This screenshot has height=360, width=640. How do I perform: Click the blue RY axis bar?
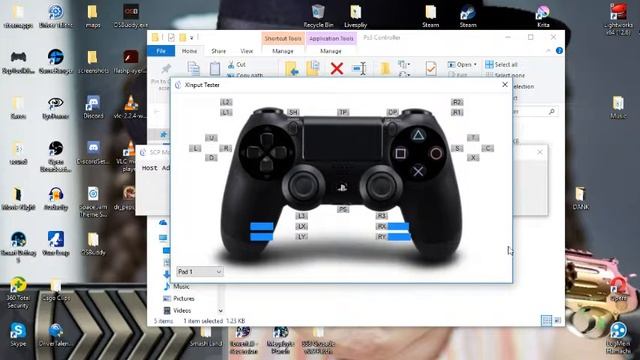399,236
